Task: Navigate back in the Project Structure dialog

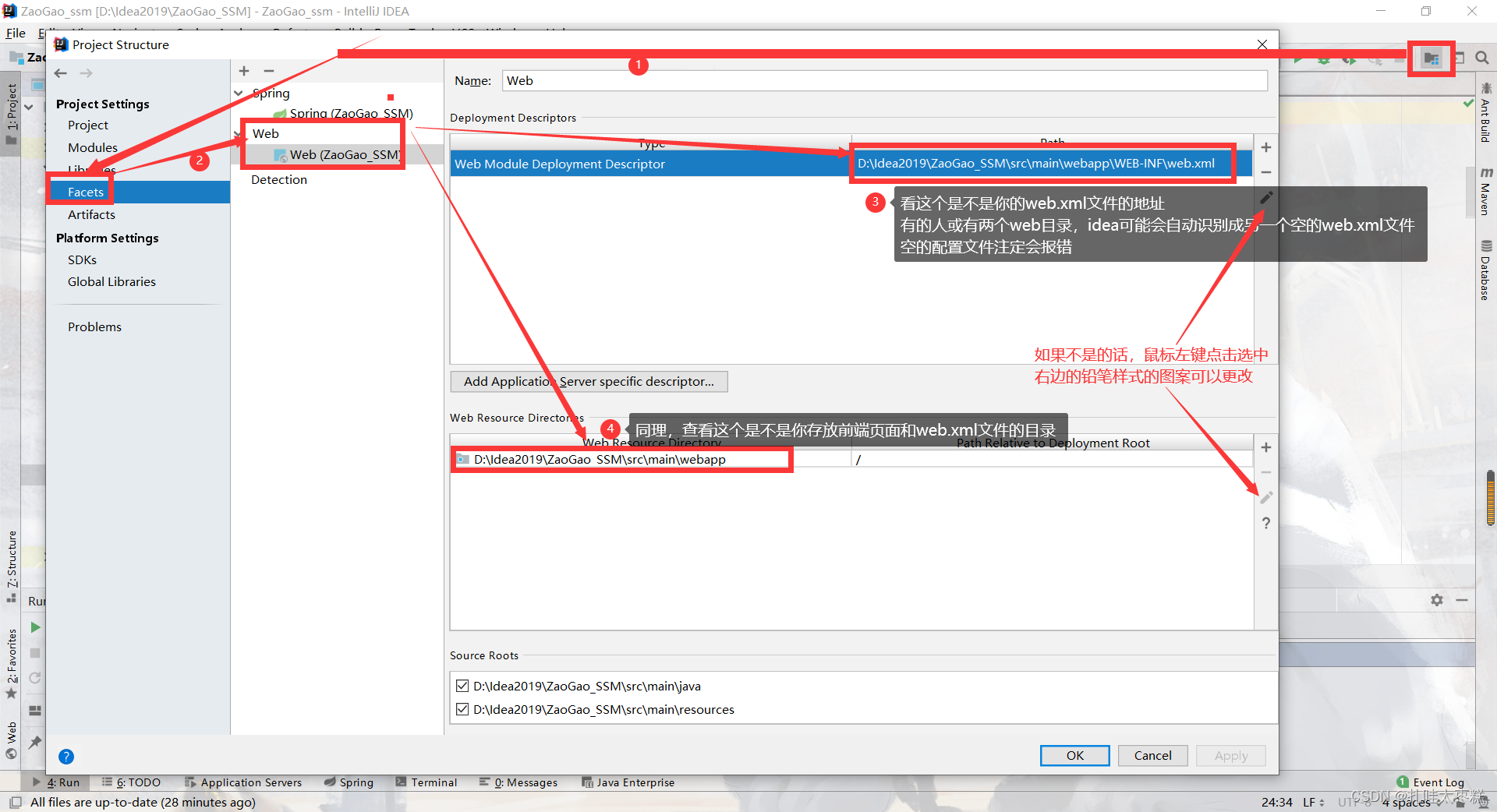Action: coord(61,73)
